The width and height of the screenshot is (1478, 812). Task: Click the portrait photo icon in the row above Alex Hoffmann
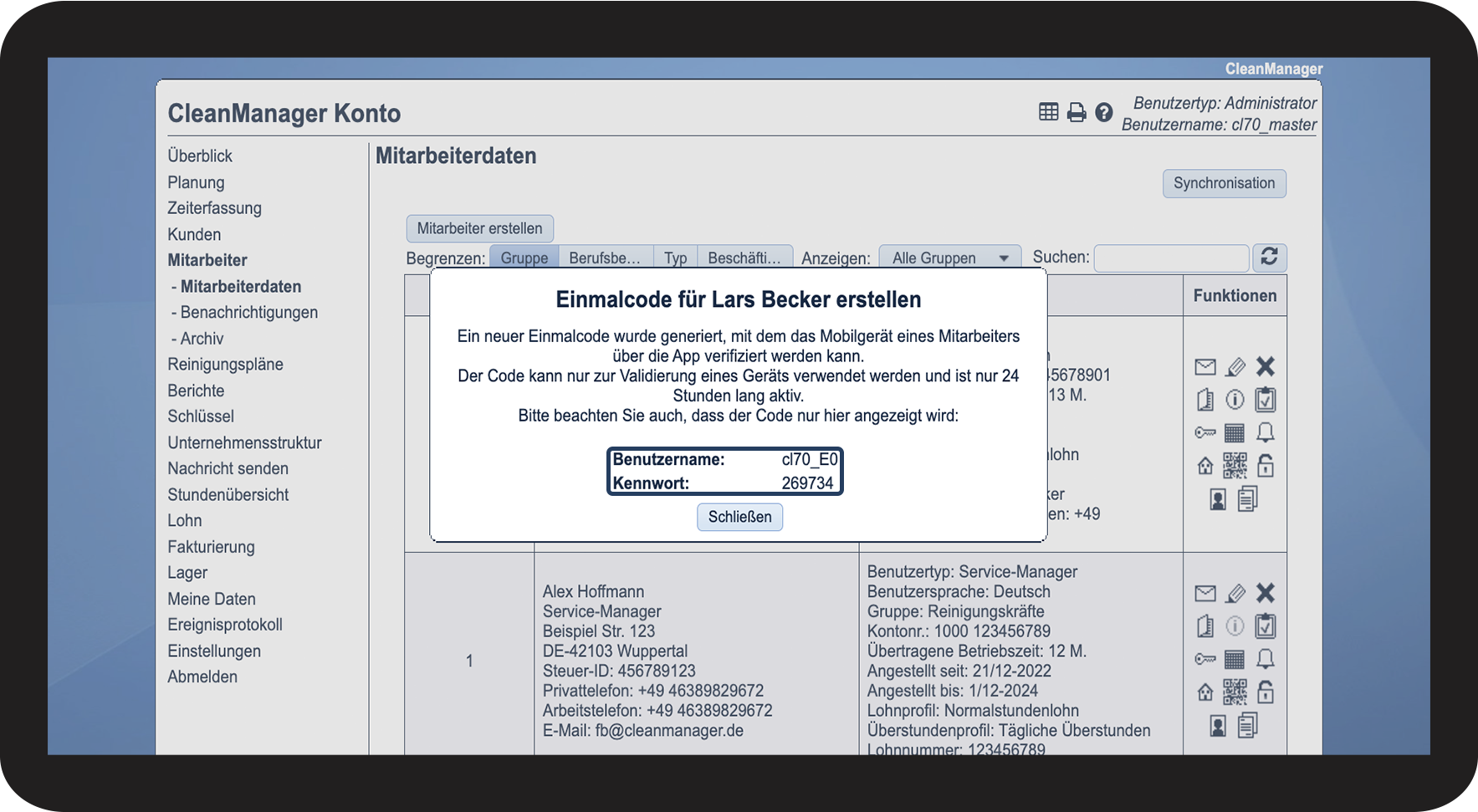[x=1219, y=499]
